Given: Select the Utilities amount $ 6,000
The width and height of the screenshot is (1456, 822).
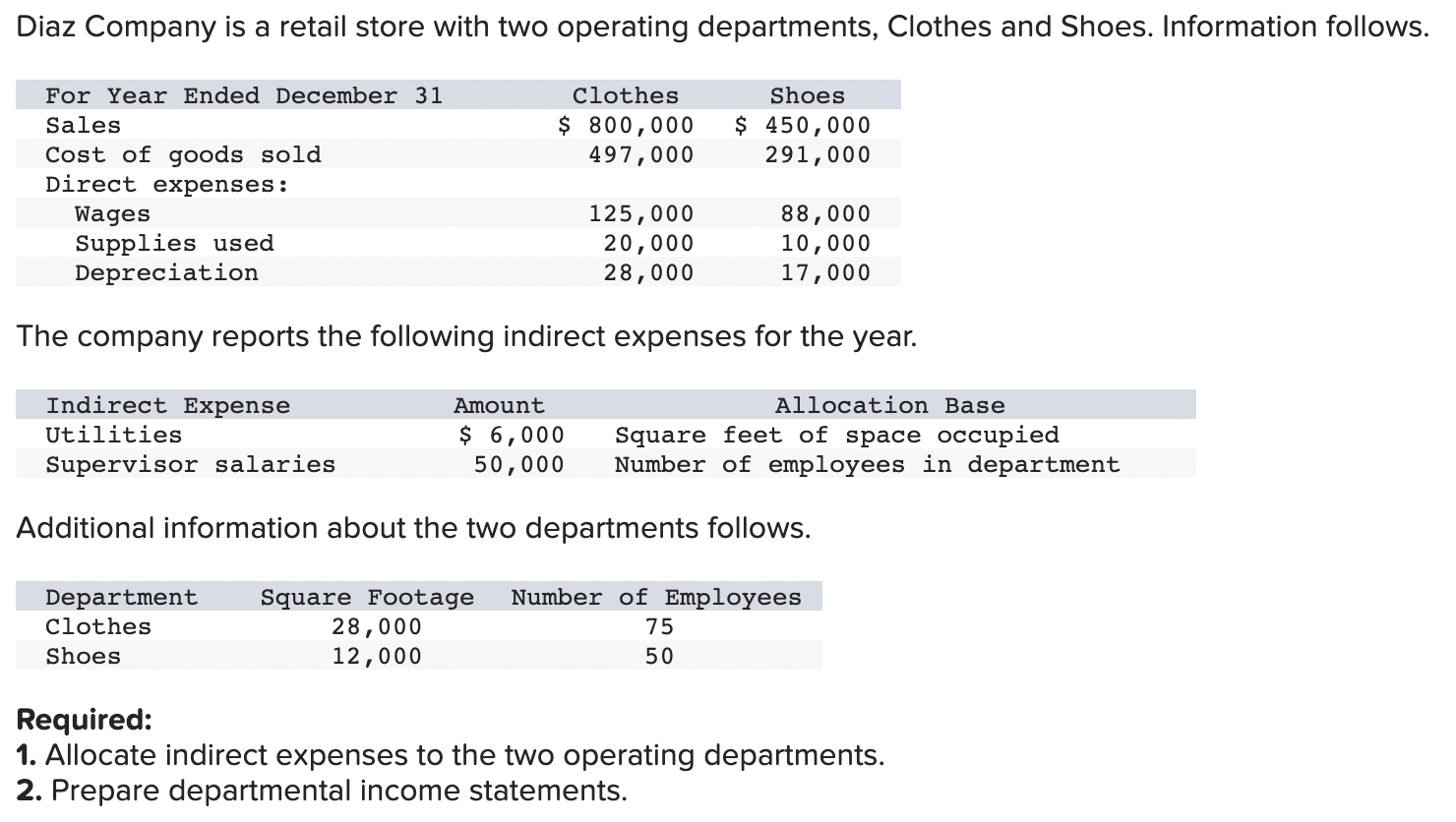Looking at the screenshot, I should pyautogui.click(x=513, y=435).
